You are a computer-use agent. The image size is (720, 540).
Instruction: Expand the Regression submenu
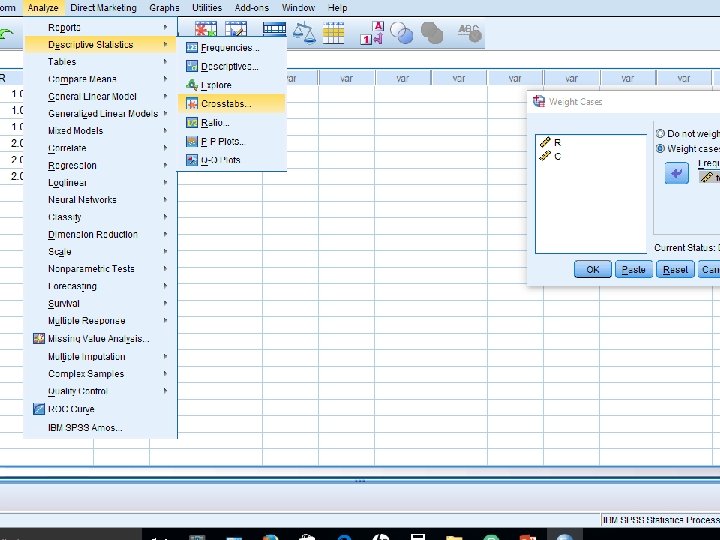[100, 165]
